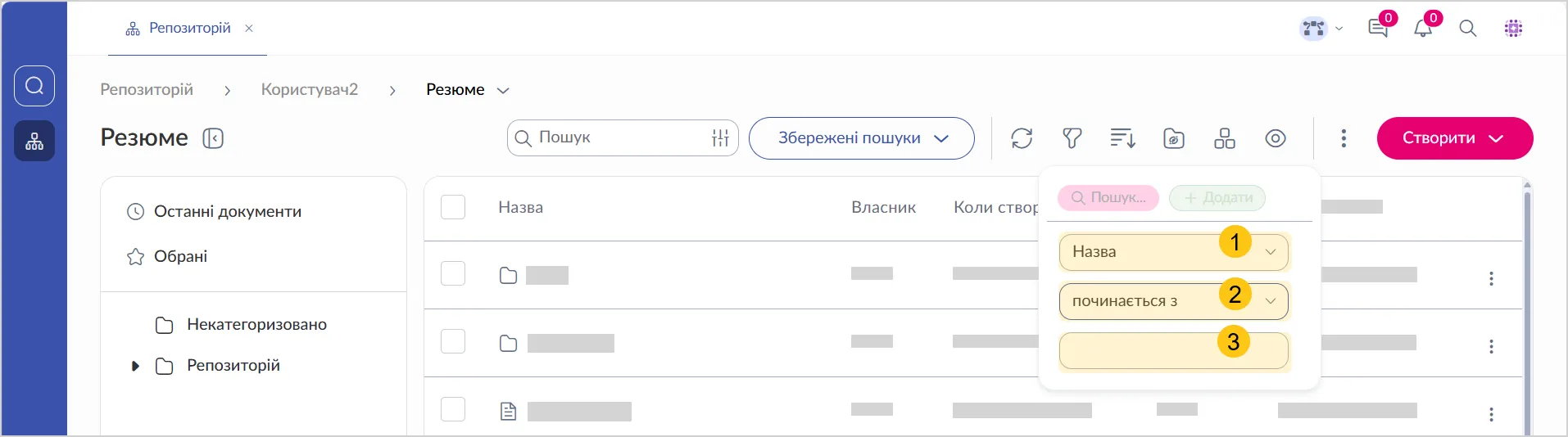
Task: Open notifications bell icon
Action: (x=1423, y=29)
